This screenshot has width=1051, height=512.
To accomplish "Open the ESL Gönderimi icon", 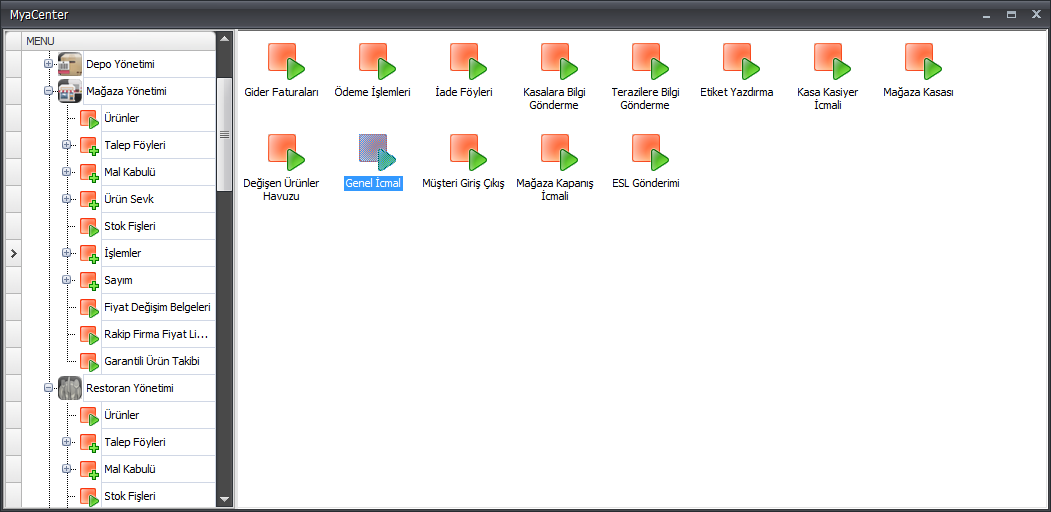I will (650, 152).
